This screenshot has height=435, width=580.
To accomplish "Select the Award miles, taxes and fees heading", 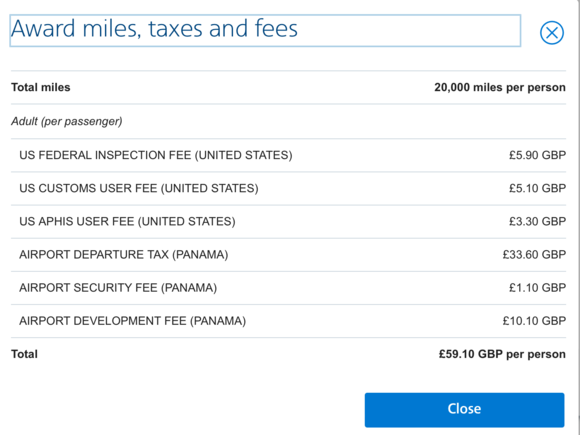I will [154, 28].
